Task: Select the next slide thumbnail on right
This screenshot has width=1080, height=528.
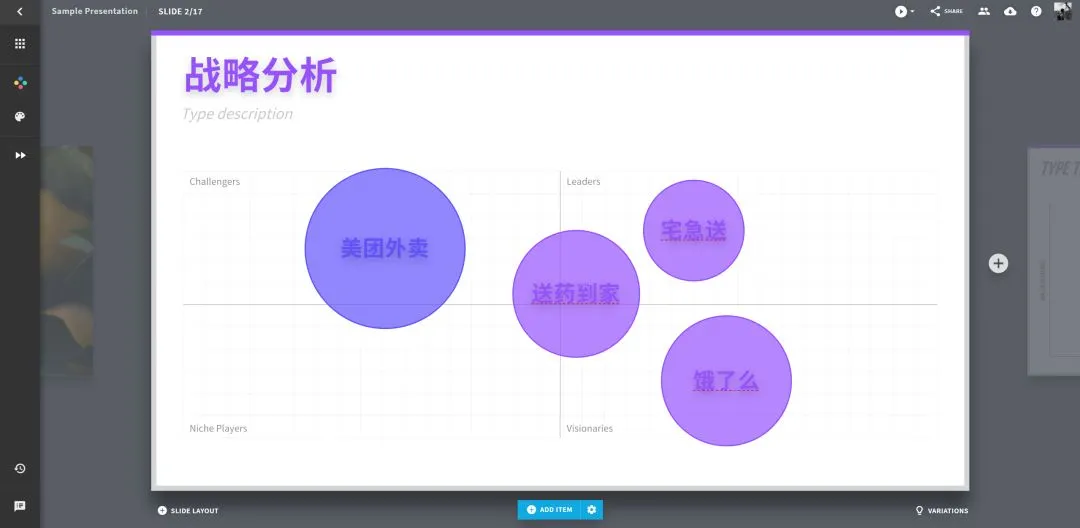Action: pyautogui.click(x=1054, y=262)
